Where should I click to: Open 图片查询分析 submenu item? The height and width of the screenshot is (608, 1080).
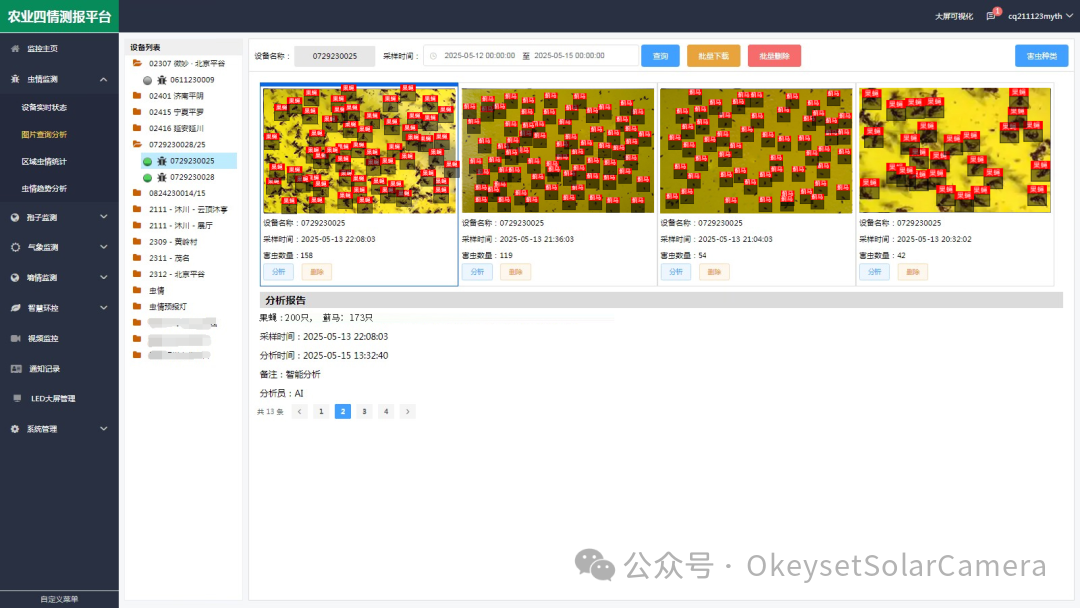point(44,134)
